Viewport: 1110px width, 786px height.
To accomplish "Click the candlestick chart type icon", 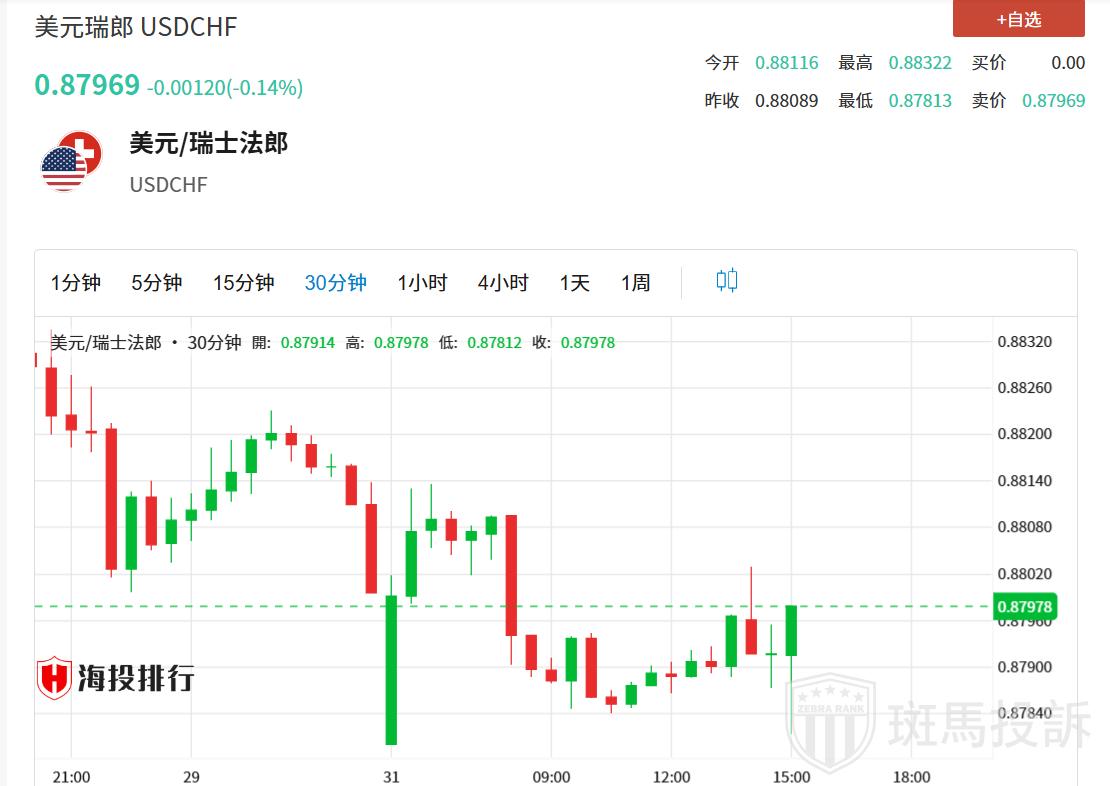I will point(727,281).
